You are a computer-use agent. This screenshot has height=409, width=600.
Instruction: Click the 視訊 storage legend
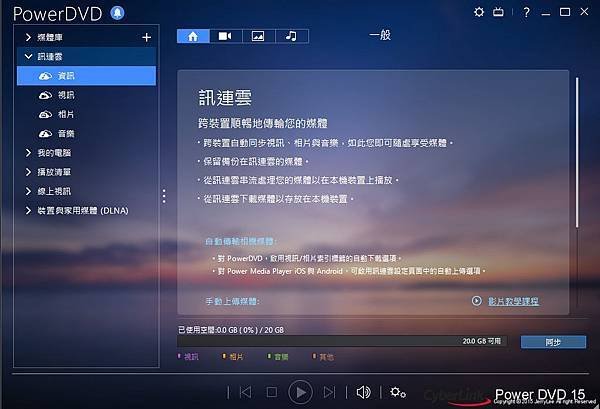[x=188, y=357]
